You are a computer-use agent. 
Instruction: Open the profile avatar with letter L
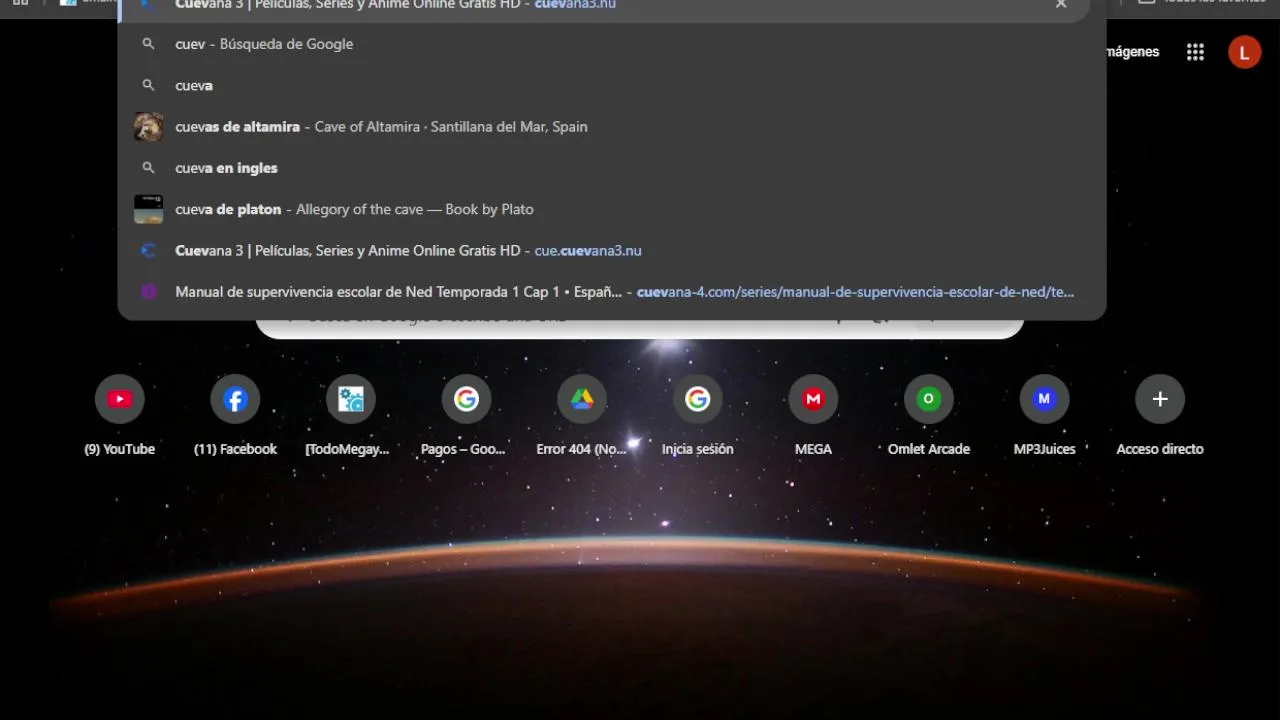[1244, 52]
